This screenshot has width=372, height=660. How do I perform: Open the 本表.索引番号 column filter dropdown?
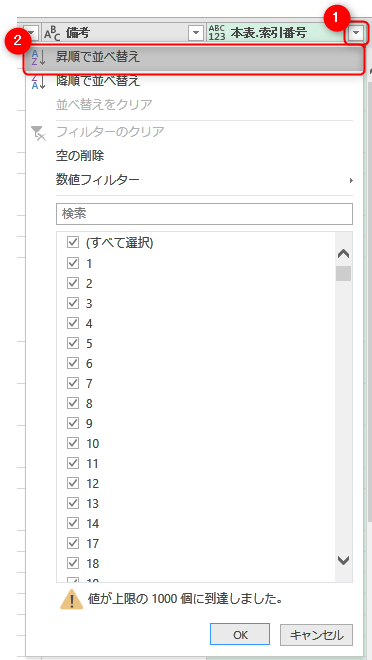coord(356,33)
